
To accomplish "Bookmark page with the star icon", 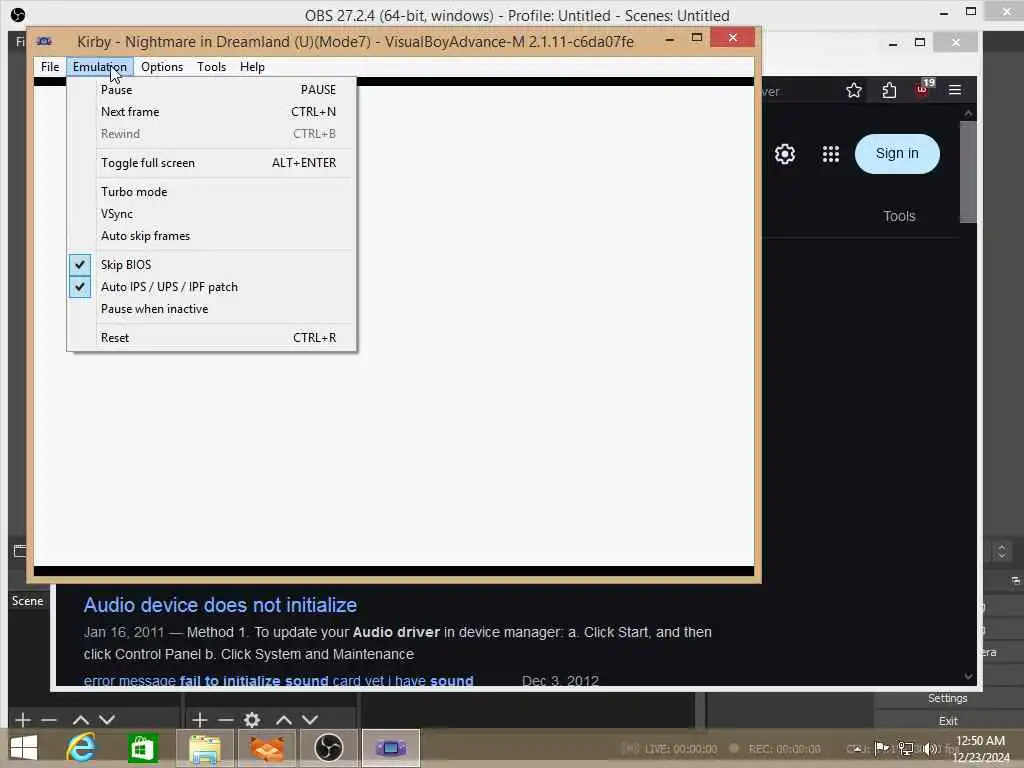I will coord(854,90).
